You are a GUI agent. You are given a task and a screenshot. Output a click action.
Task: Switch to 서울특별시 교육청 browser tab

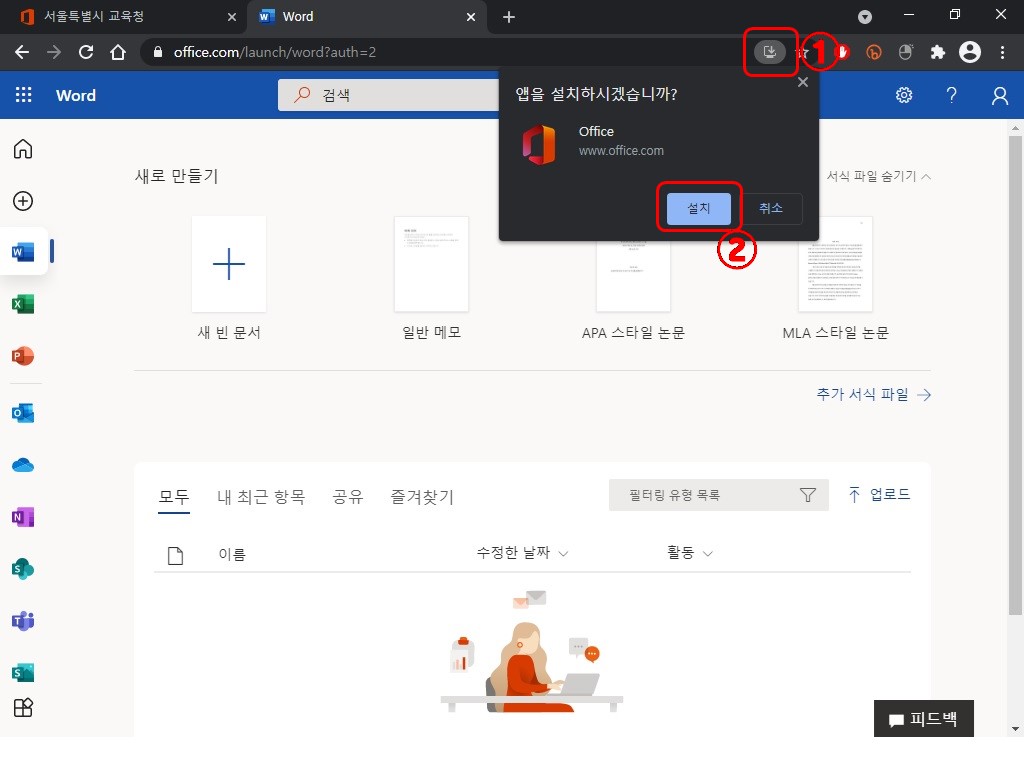tap(124, 16)
